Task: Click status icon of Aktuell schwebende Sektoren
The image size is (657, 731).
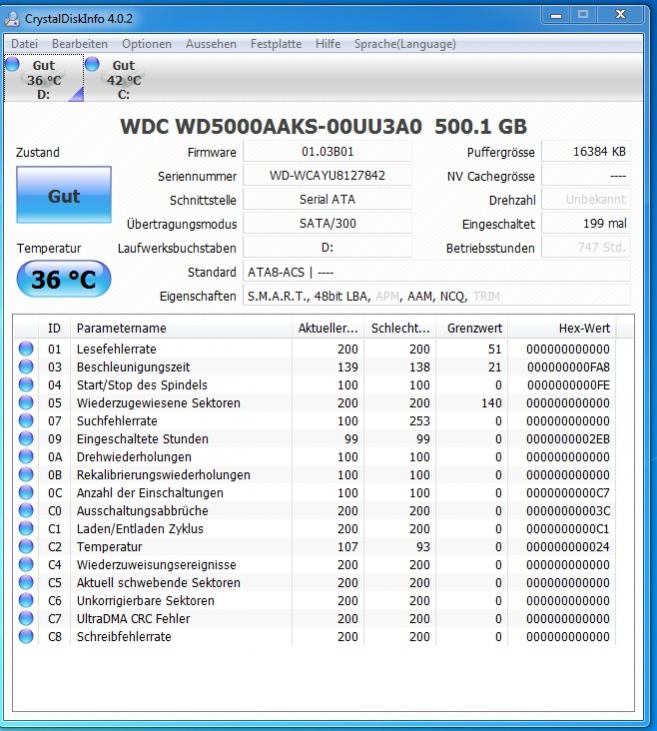Action: point(26,582)
